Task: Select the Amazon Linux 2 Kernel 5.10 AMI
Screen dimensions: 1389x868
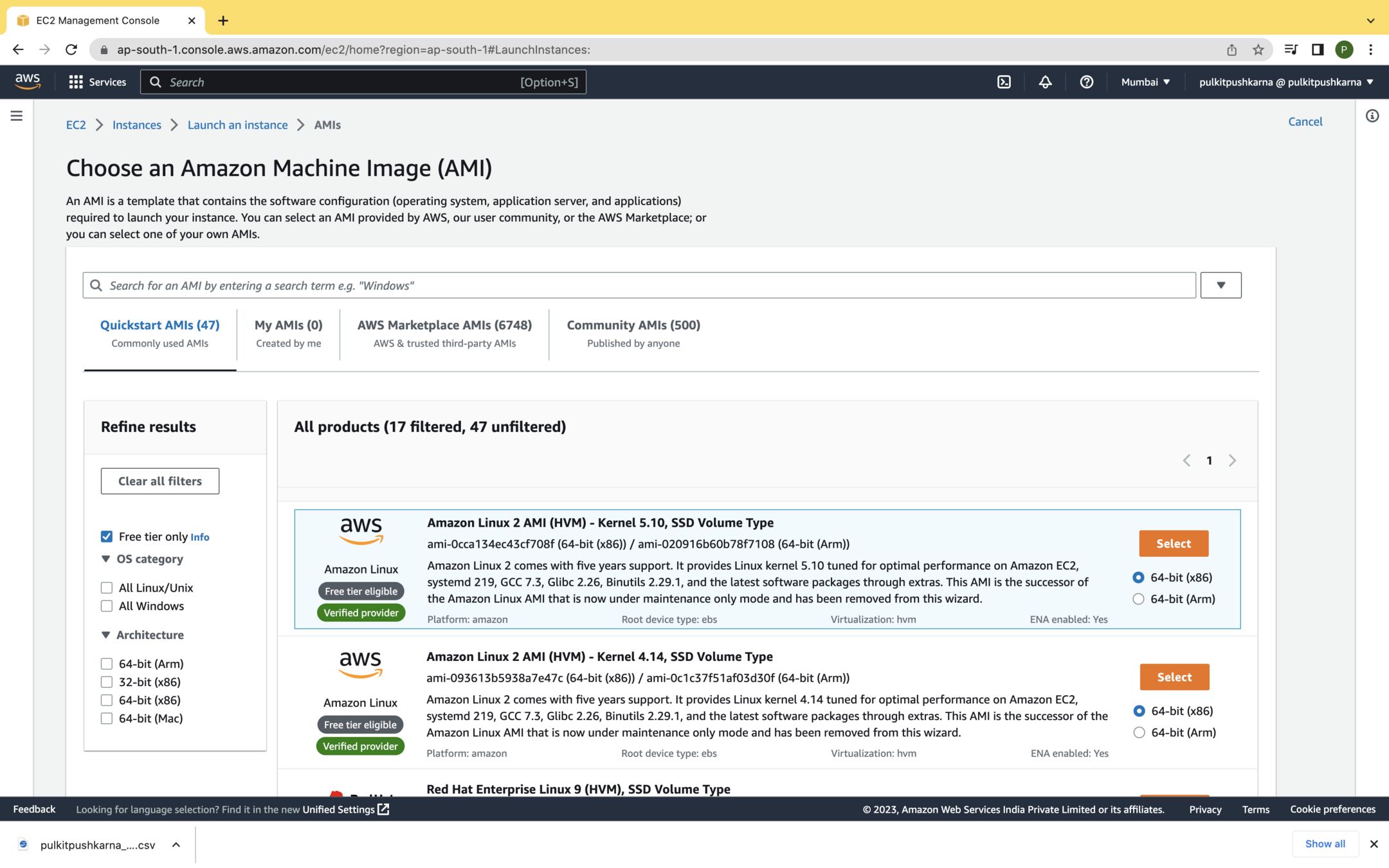Action: [x=1173, y=543]
